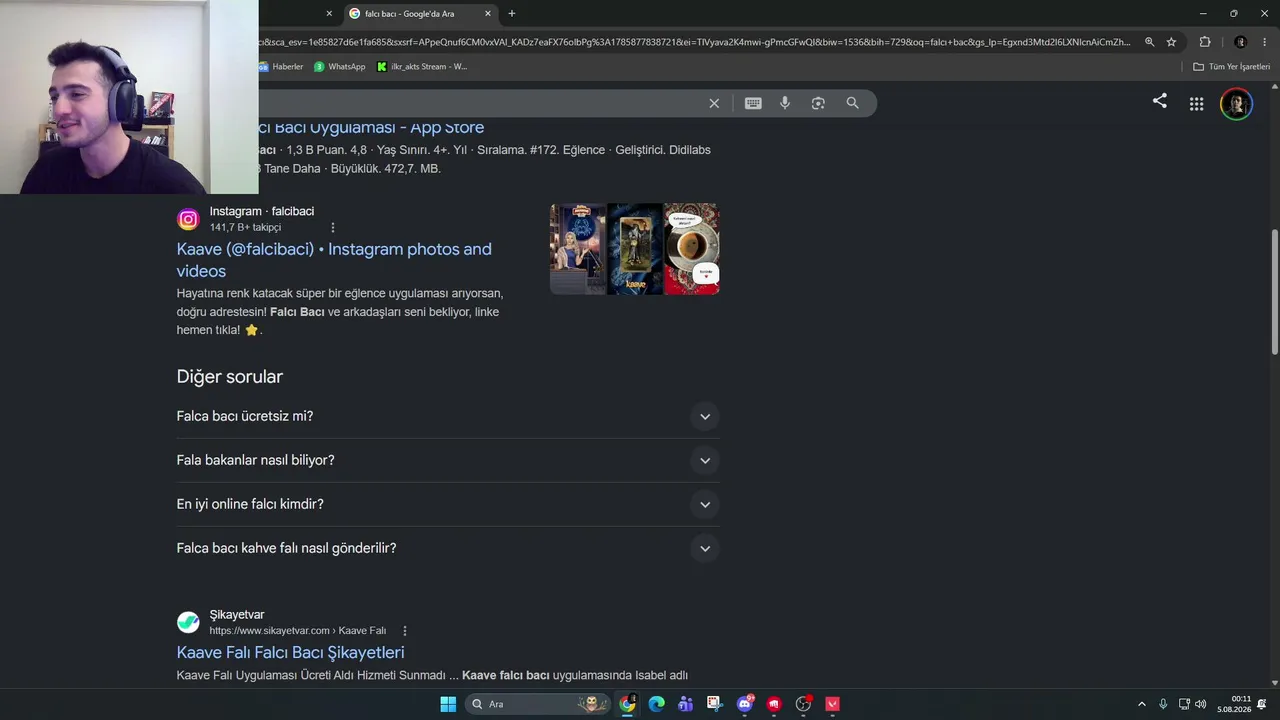Open the Google account avatar menu
The image size is (1280, 720).
[1236, 104]
